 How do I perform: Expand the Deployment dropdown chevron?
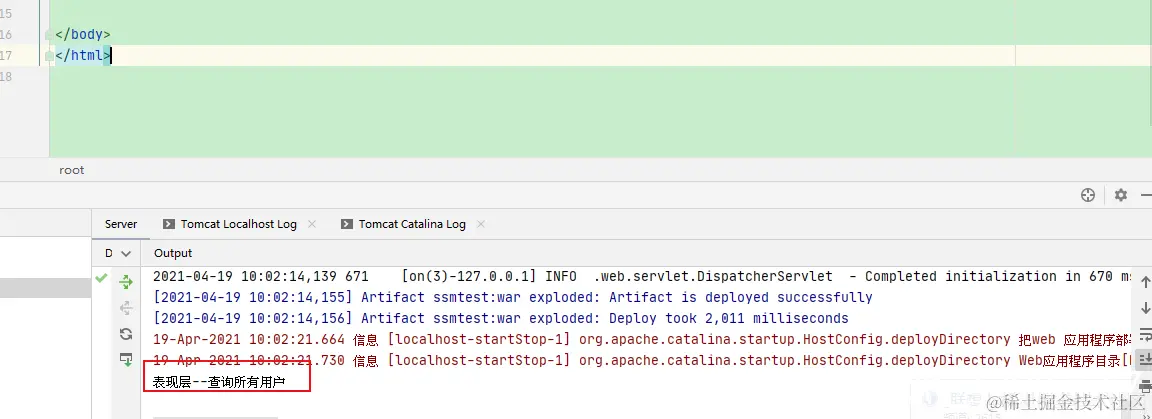point(126,254)
